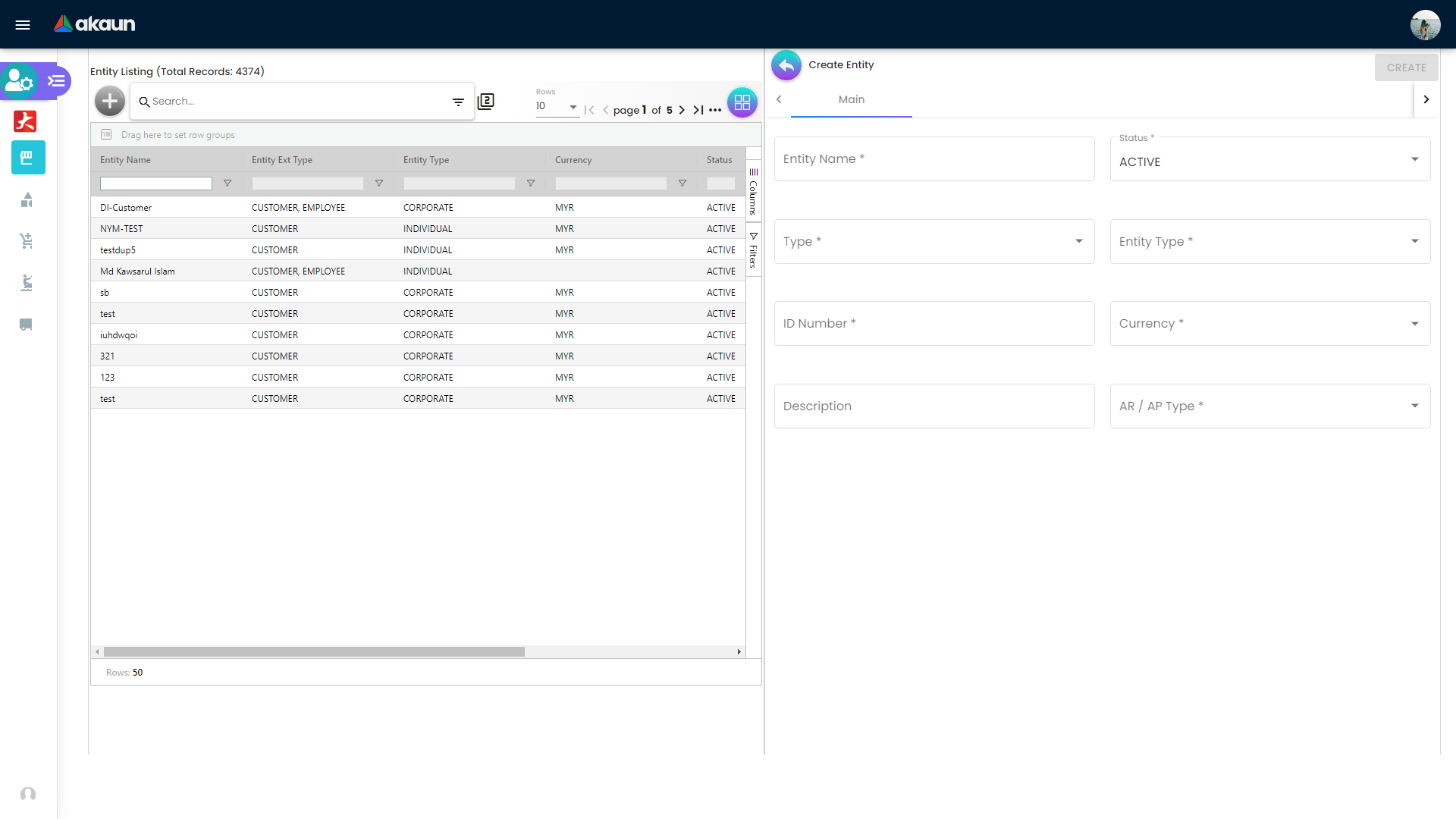Click the duplicate records icon
Image resolution: width=1456 pixels, height=819 pixels.
pyautogui.click(x=486, y=101)
